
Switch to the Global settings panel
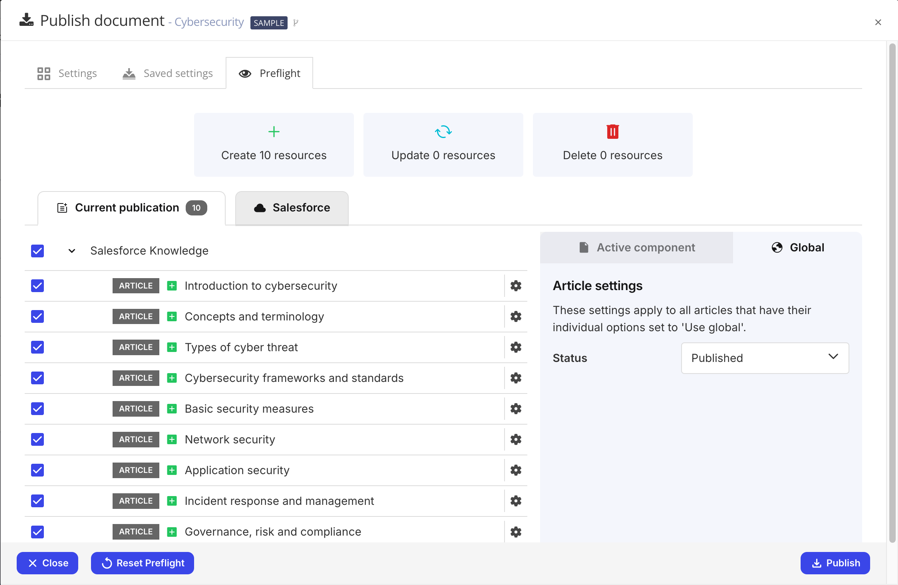(x=796, y=247)
